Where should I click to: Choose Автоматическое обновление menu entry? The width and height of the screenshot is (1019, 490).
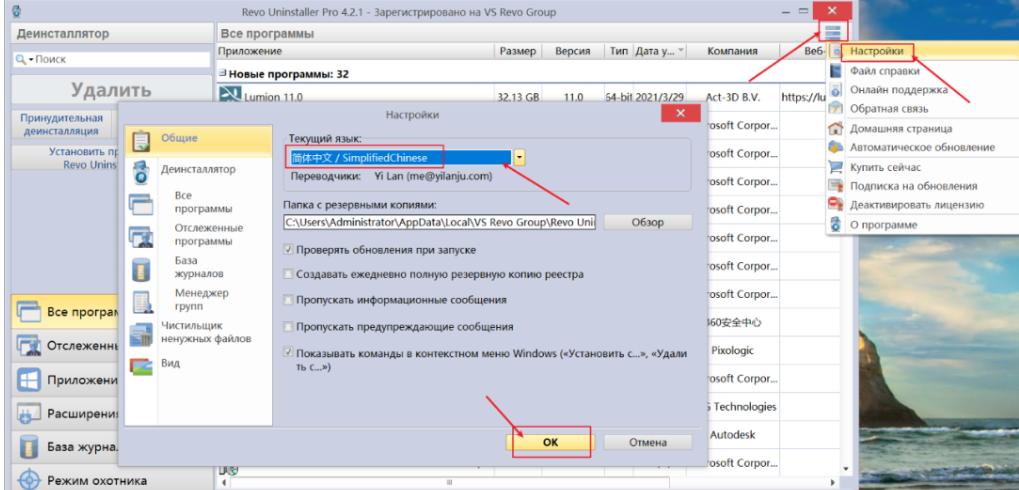922,148
